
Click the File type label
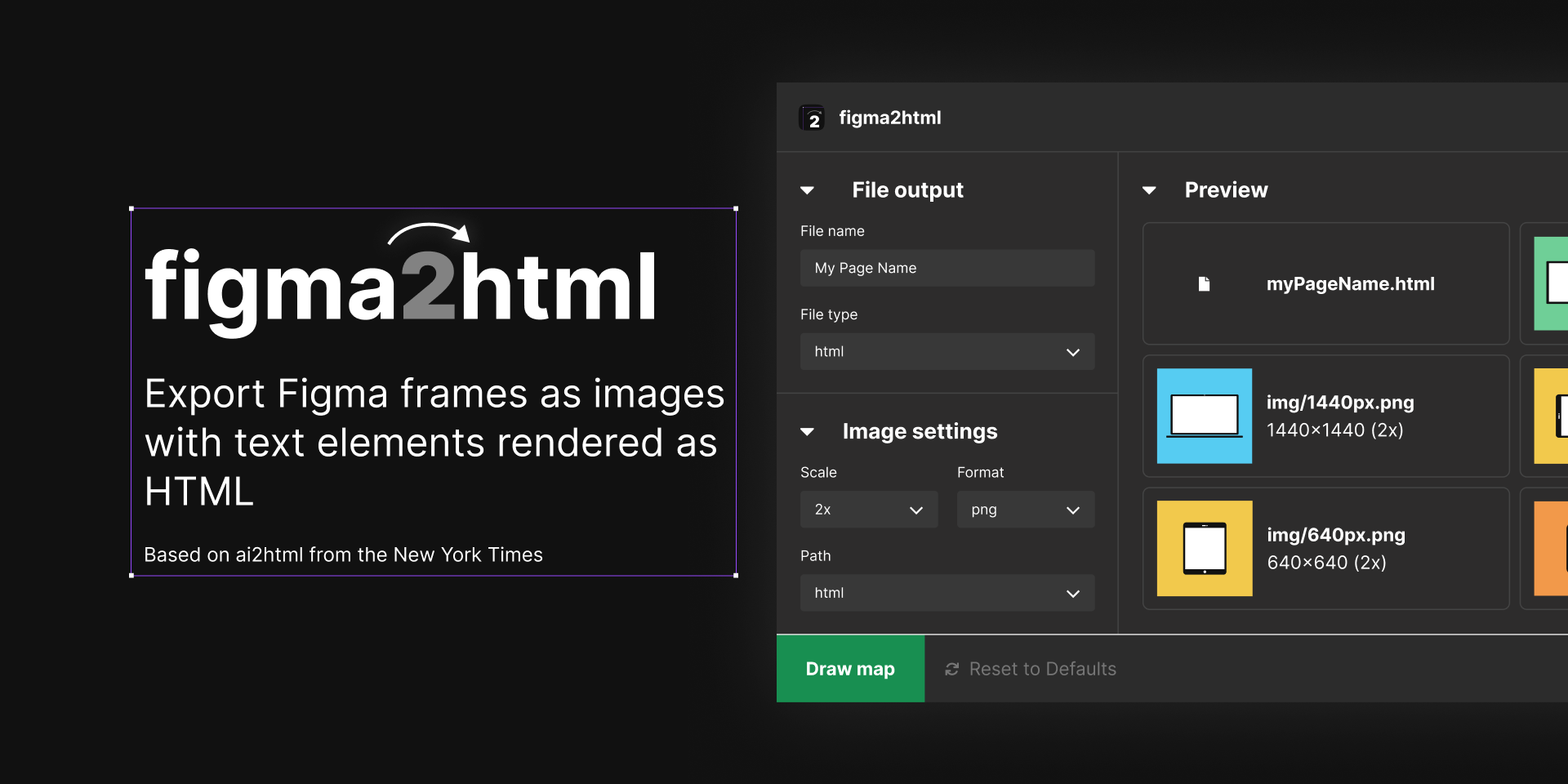829,314
